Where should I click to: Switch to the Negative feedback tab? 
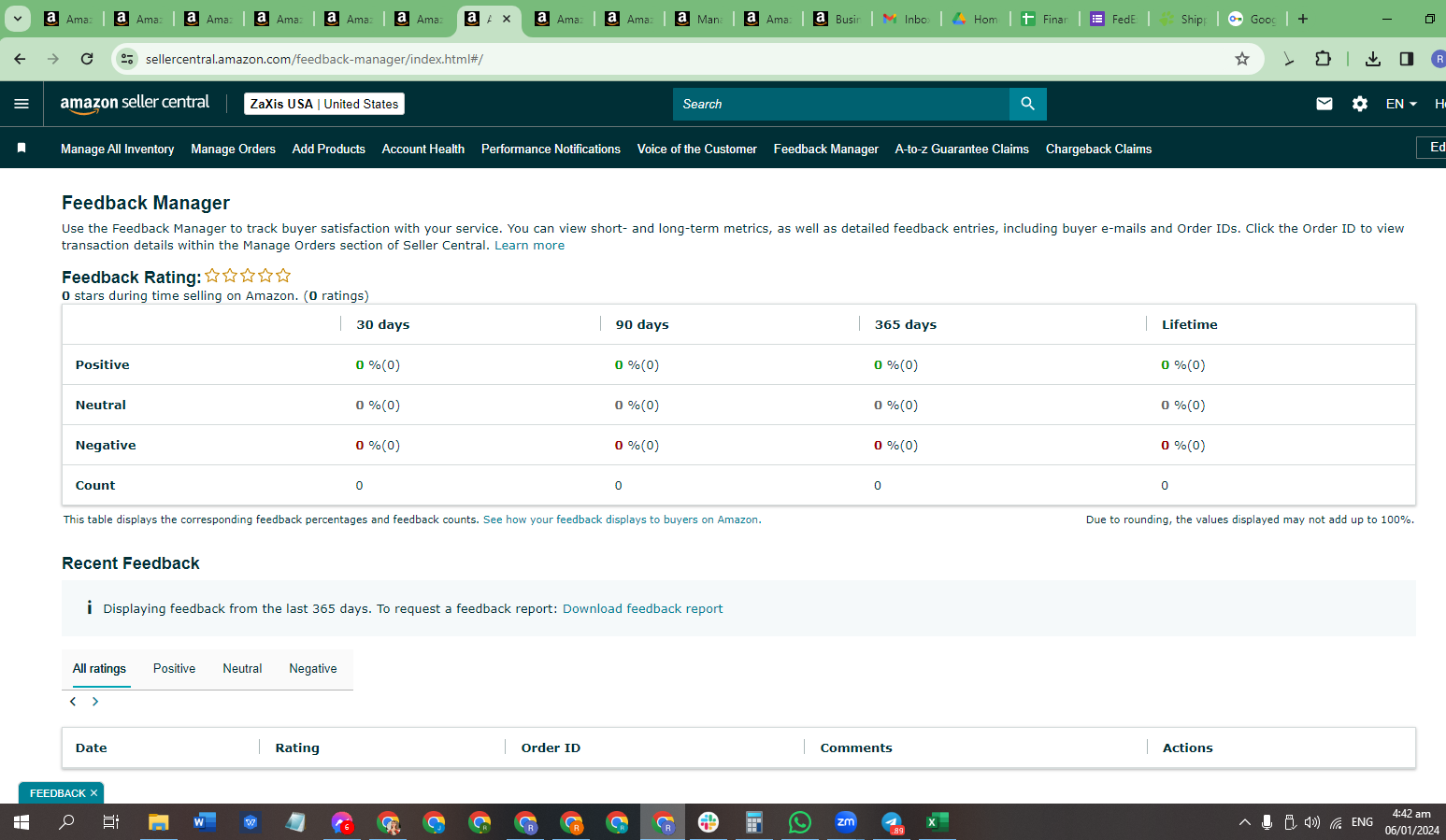pos(313,668)
